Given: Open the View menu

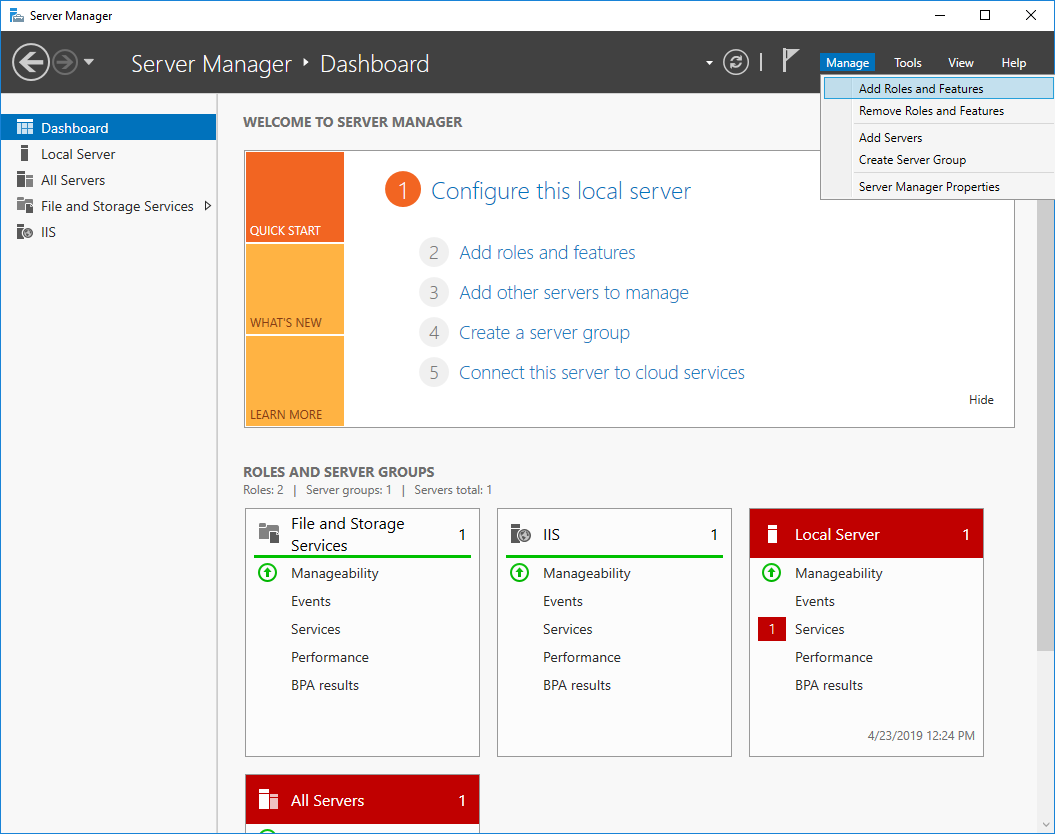Looking at the screenshot, I should point(961,63).
